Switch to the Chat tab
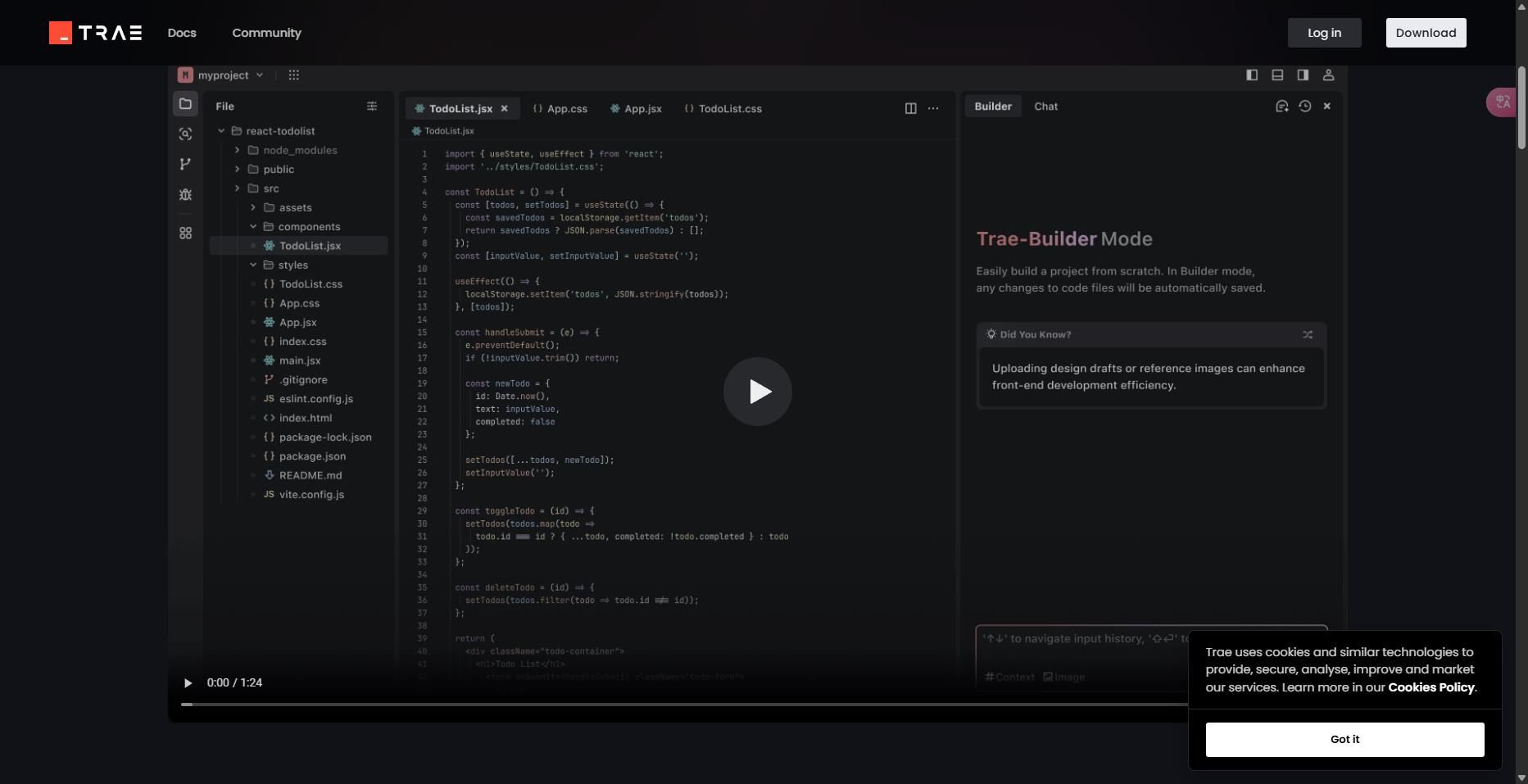This screenshot has width=1528, height=784. click(x=1045, y=106)
